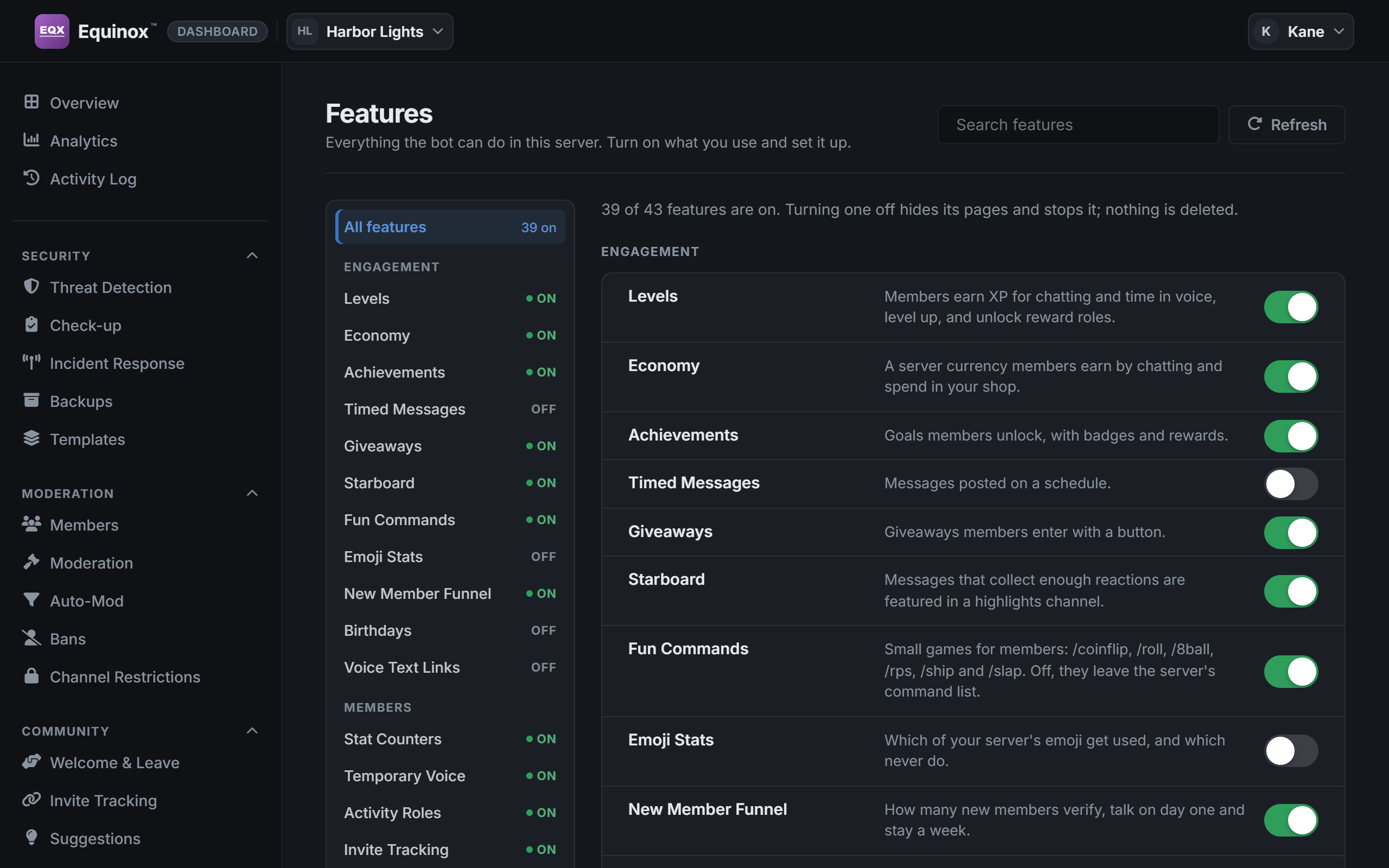Viewport: 1389px width, 868px height.
Task: Click the Members people icon
Action: pyautogui.click(x=31, y=524)
